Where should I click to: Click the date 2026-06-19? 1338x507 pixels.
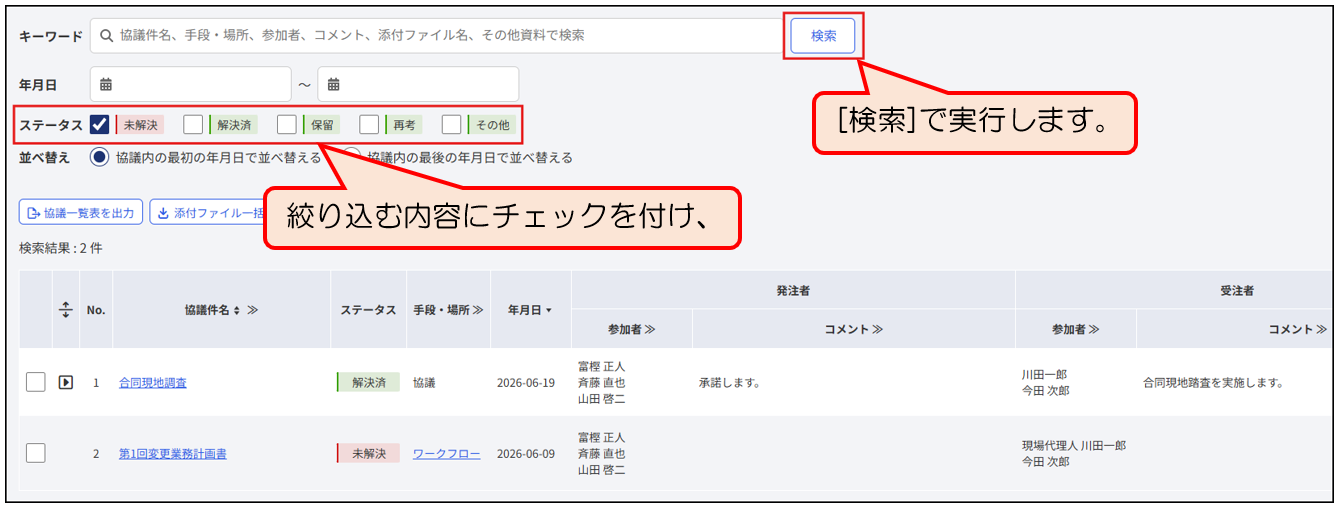click(x=526, y=382)
